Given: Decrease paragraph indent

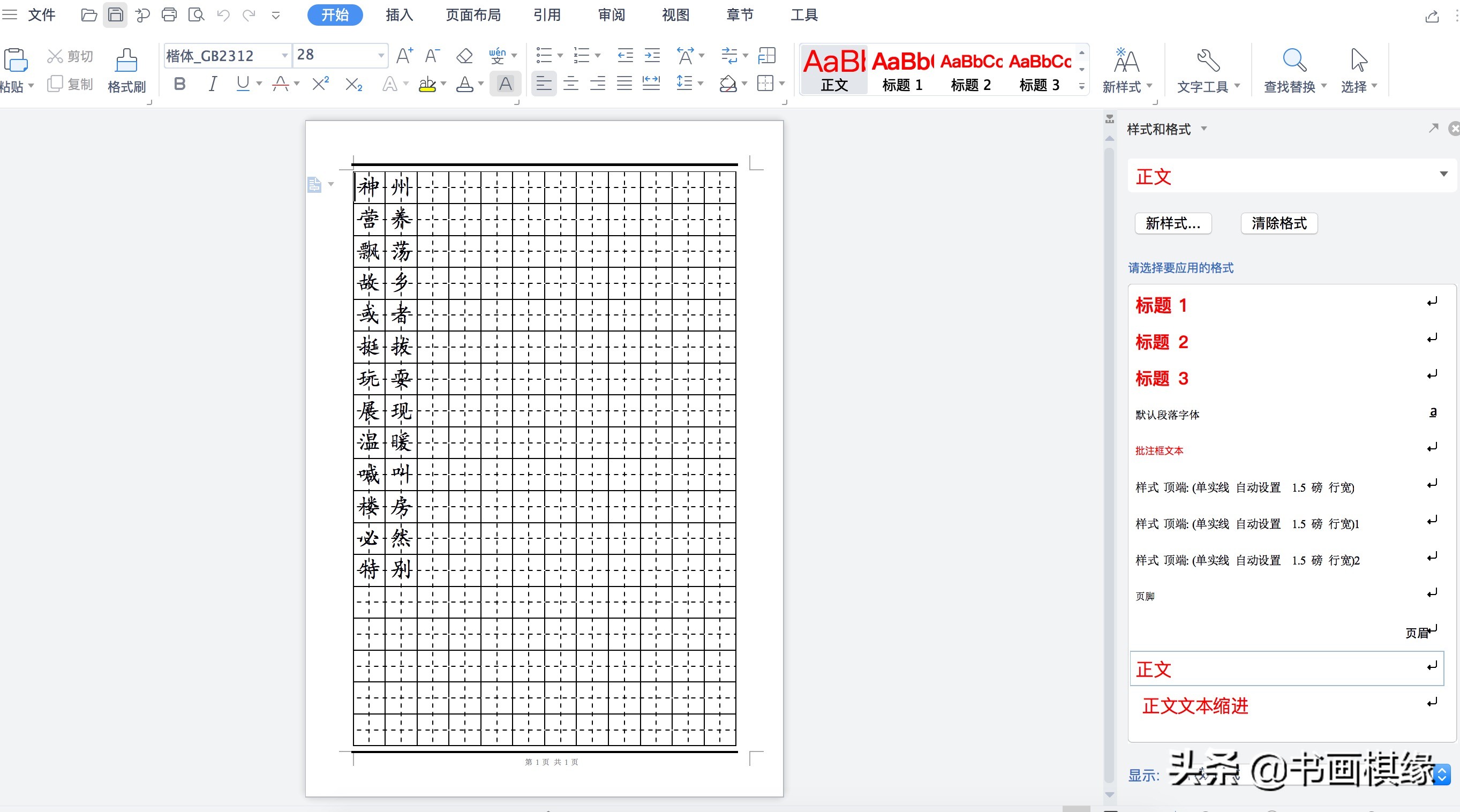Looking at the screenshot, I should (625, 56).
